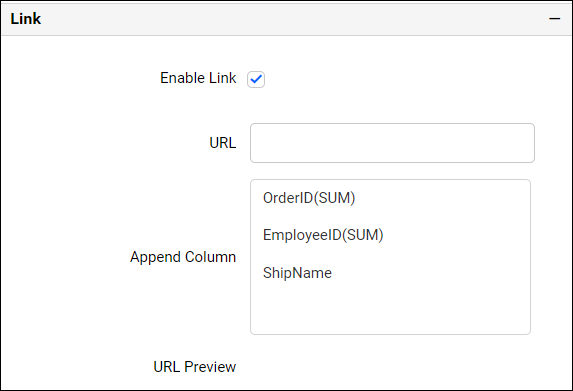Viewport: 573px width, 391px height.
Task: Select ShipName in Append Column list
Action: [297, 273]
